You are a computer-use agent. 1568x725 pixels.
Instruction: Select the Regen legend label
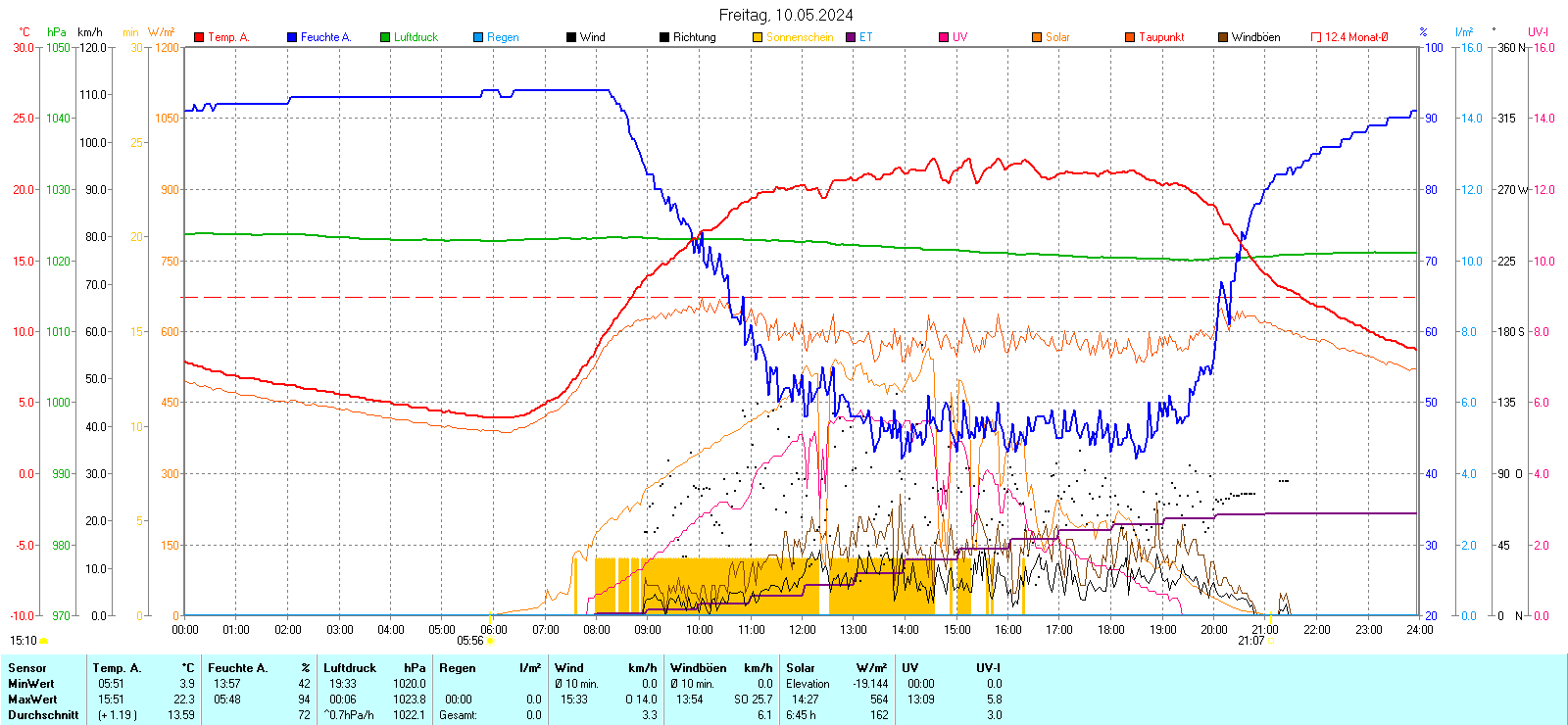[503, 37]
